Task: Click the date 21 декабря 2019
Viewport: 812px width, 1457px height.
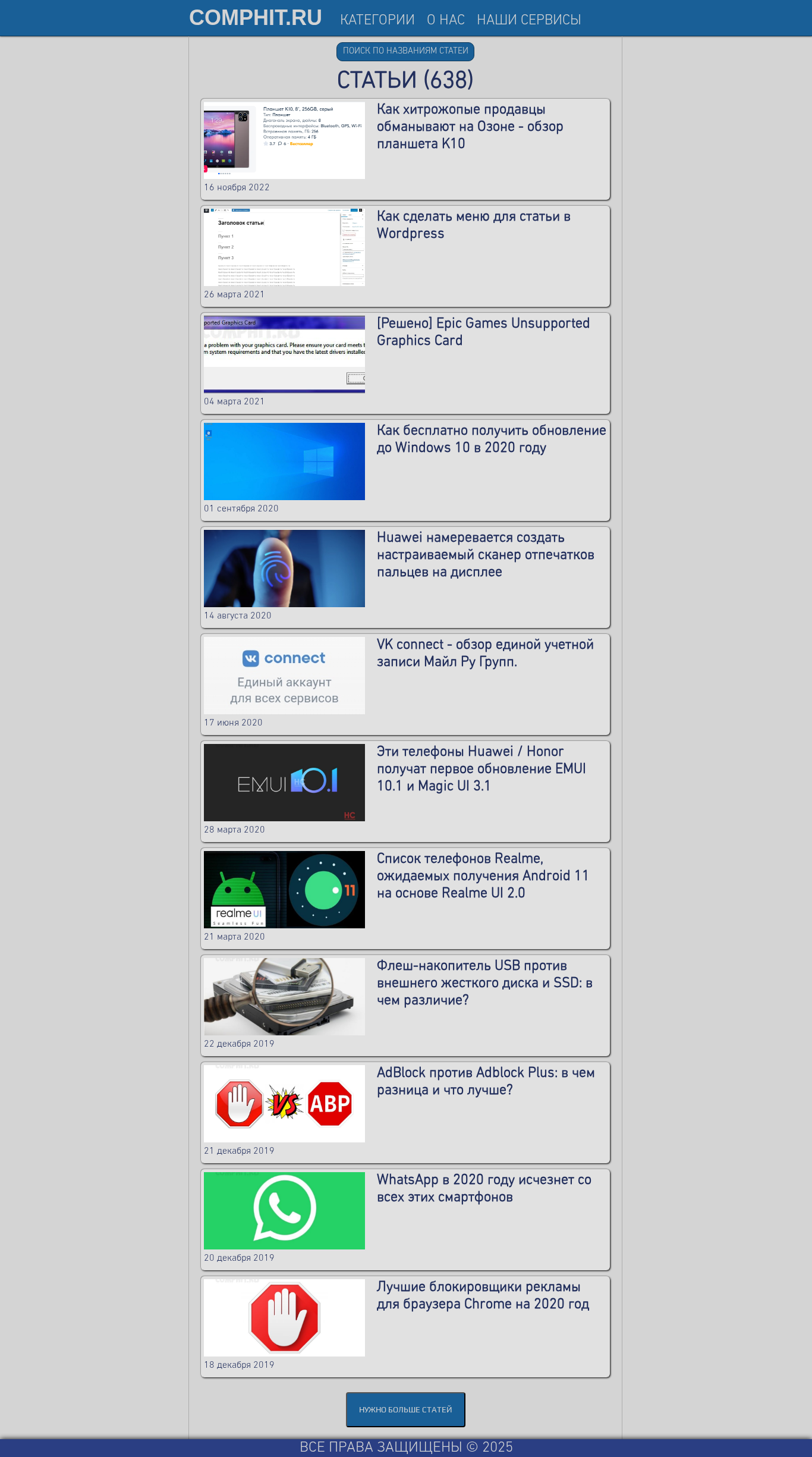Action: point(239,1151)
